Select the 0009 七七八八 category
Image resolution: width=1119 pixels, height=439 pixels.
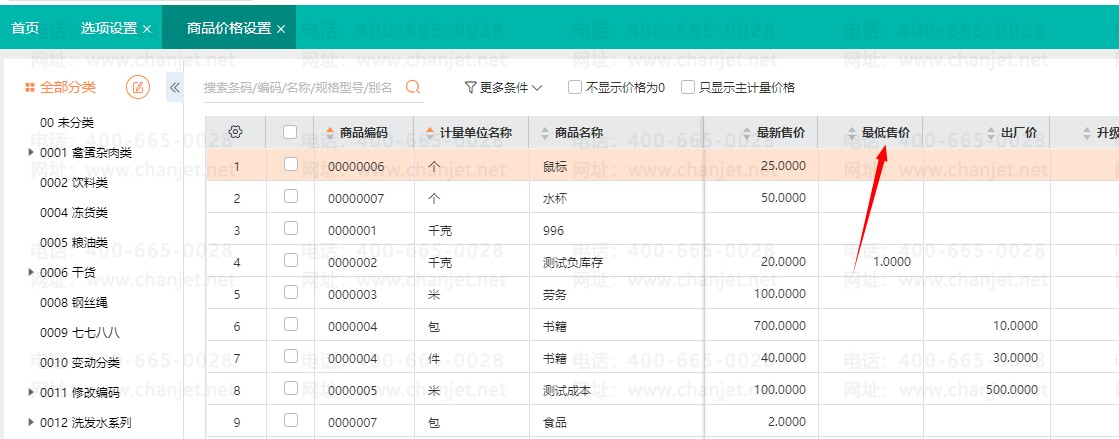pyautogui.click(x=80, y=333)
